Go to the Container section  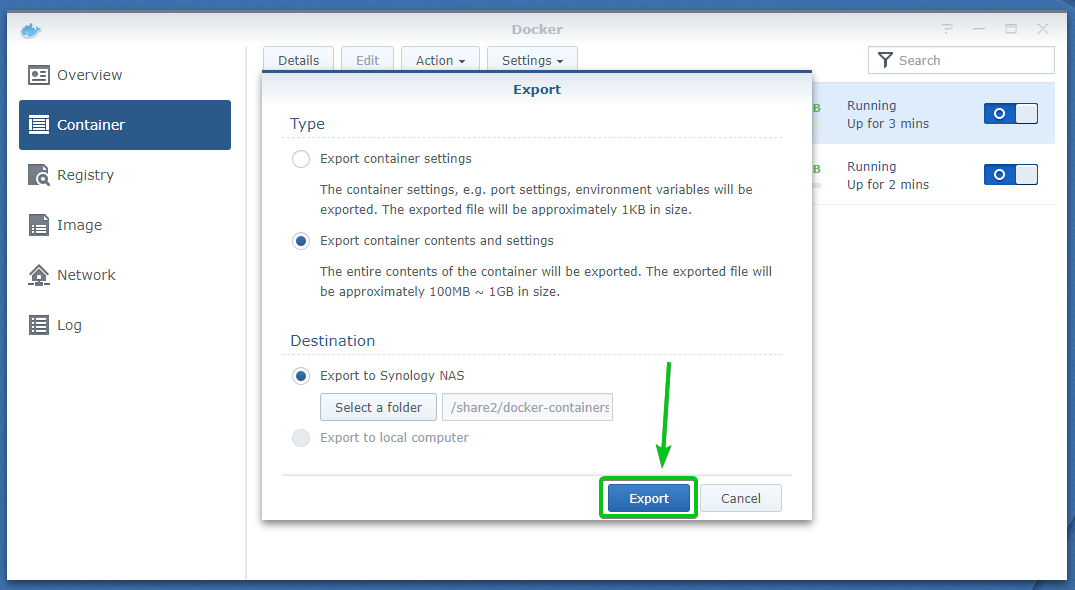(x=125, y=125)
